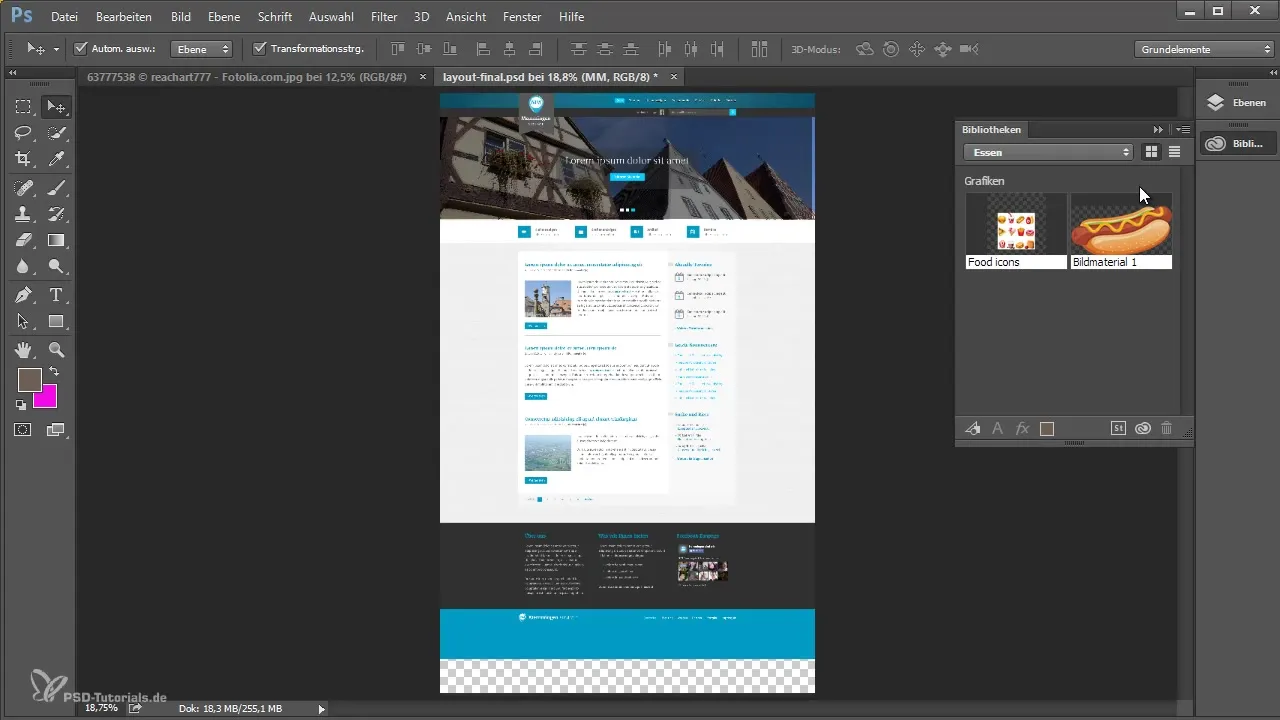1280x720 pixels.
Task: Search Adobe Stock from Libraries panel
Action: click(x=1119, y=428)
